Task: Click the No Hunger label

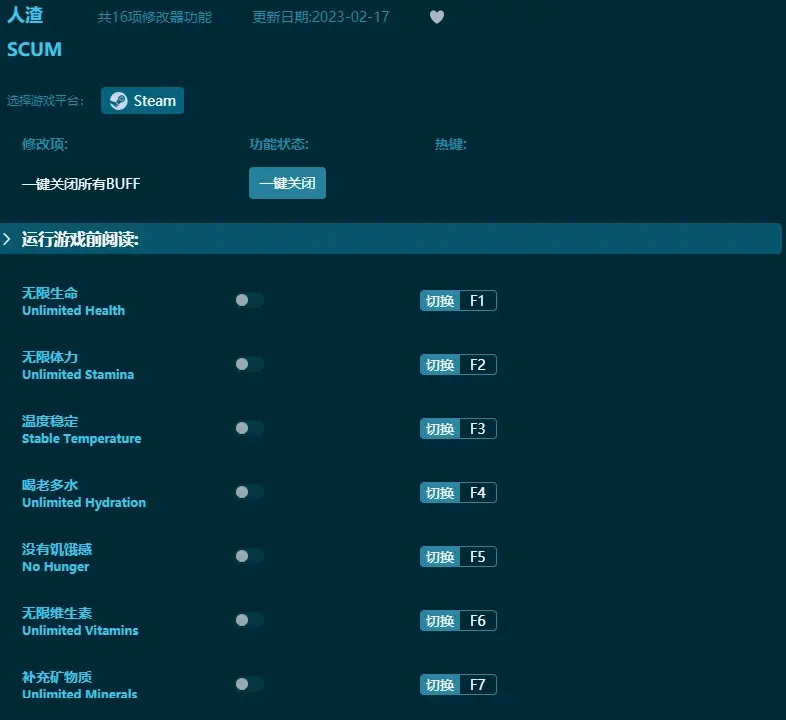Action: (56, 567)
